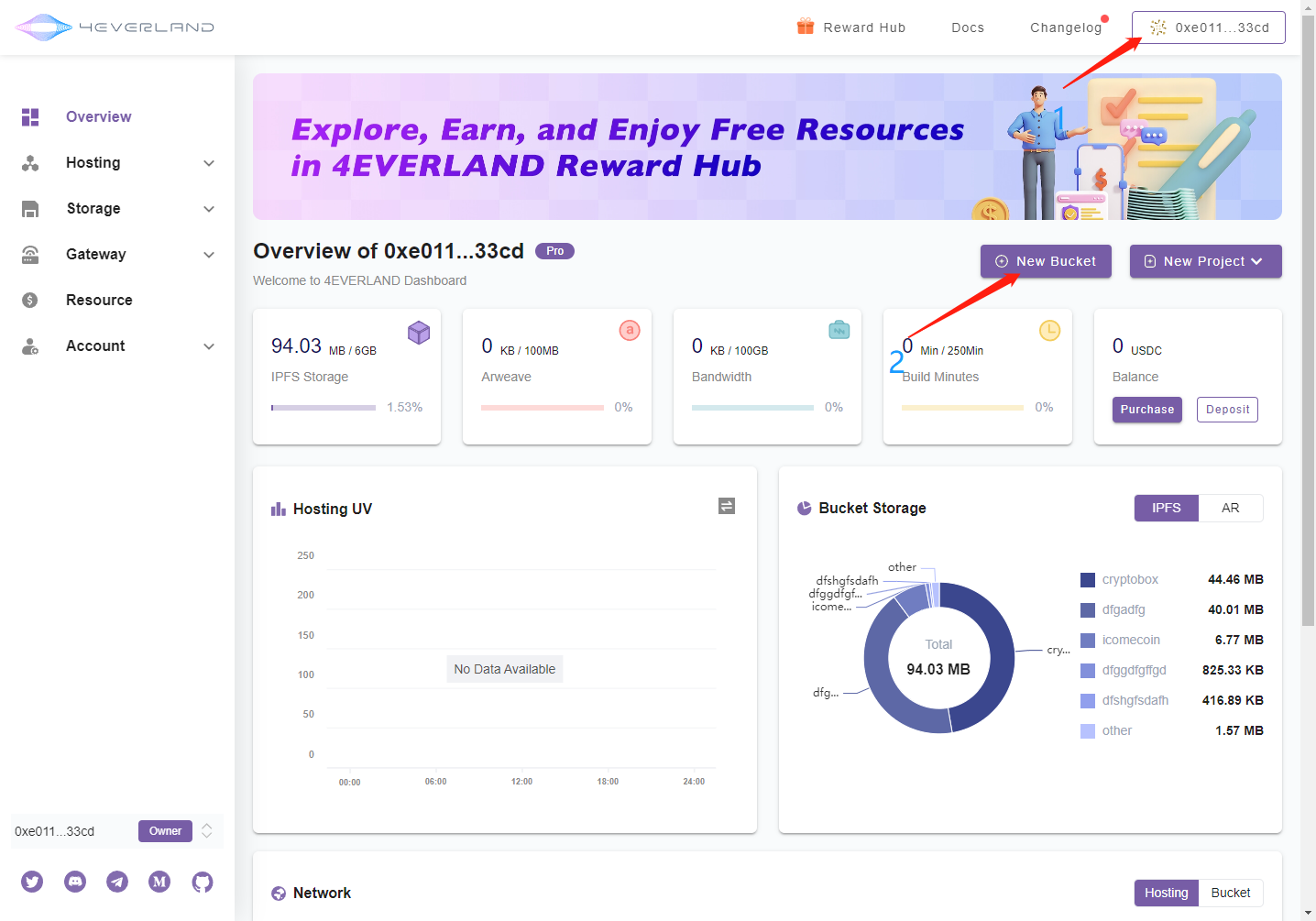Expand the Storage menu chevron
This screenshot has height=921, width=1316.
point(209,209)
